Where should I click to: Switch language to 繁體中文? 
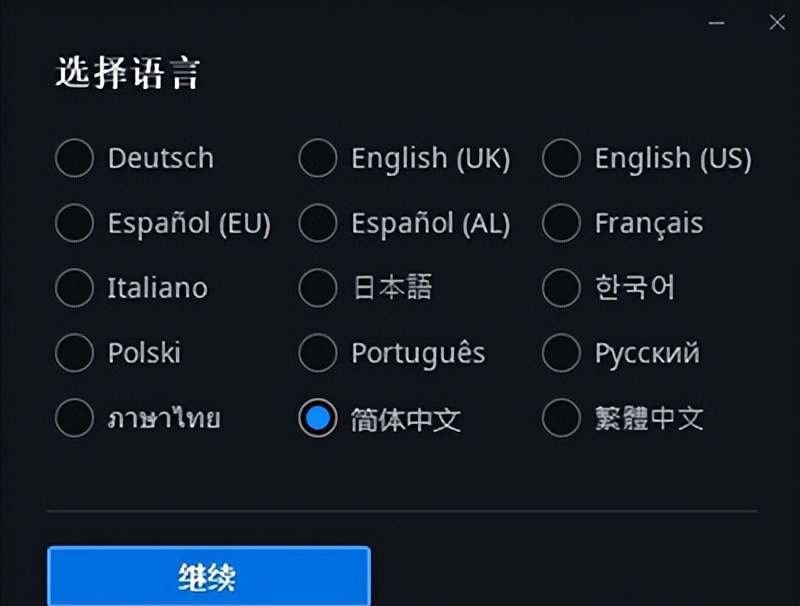point(562,418)
